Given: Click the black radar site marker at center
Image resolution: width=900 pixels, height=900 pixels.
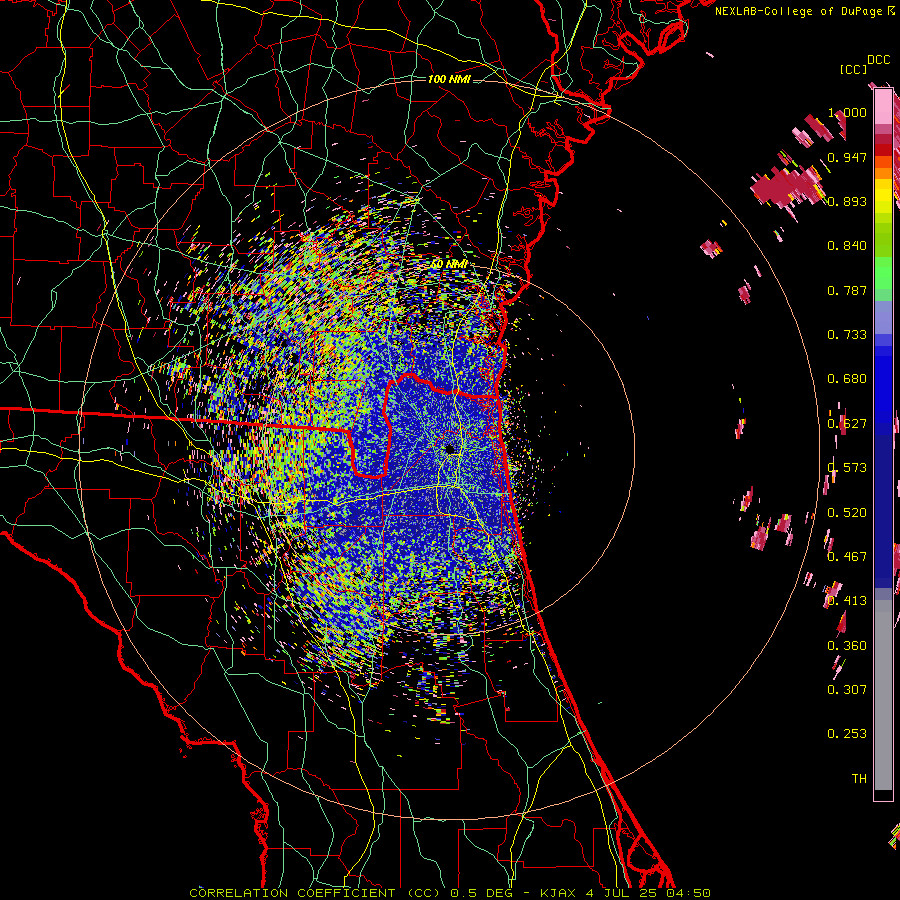Looking at the screenshot, I should pyautogui.click(x=451, y=449).
